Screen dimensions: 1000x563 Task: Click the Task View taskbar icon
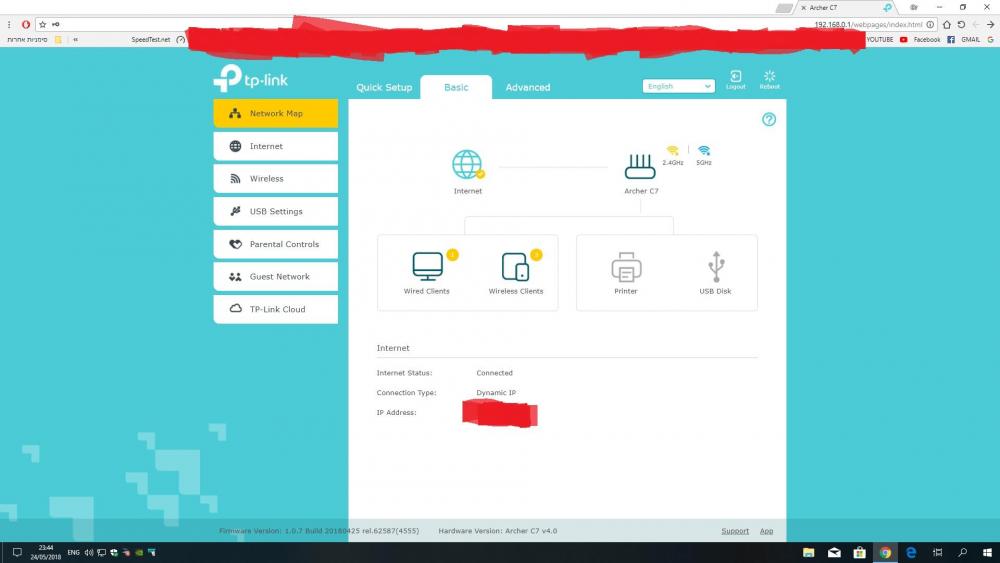pos(937,552)
